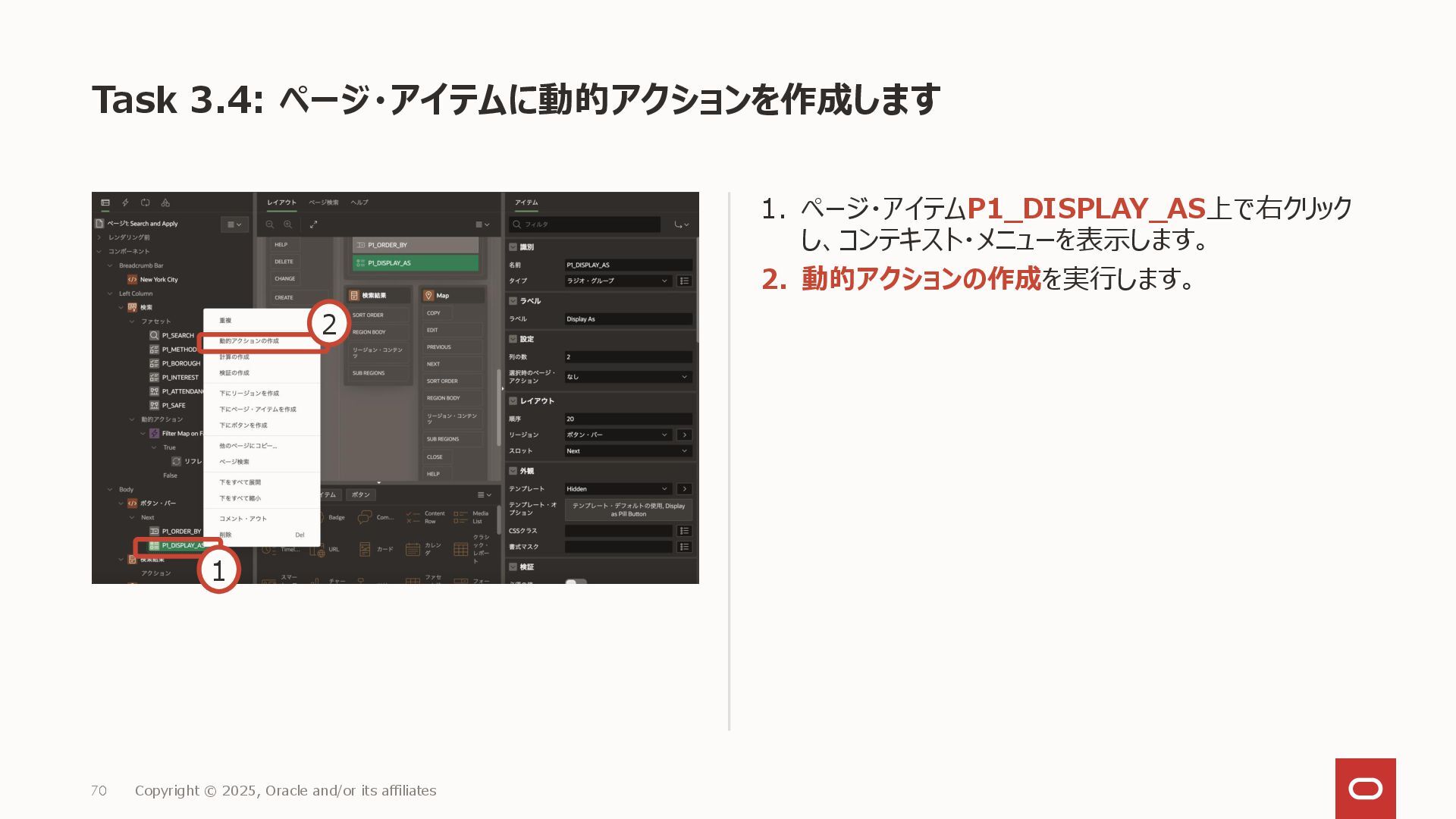The image size is (1456, 819).
Task: Choose 動的アクションの作成 in context menu
Action: coord(262,341)
